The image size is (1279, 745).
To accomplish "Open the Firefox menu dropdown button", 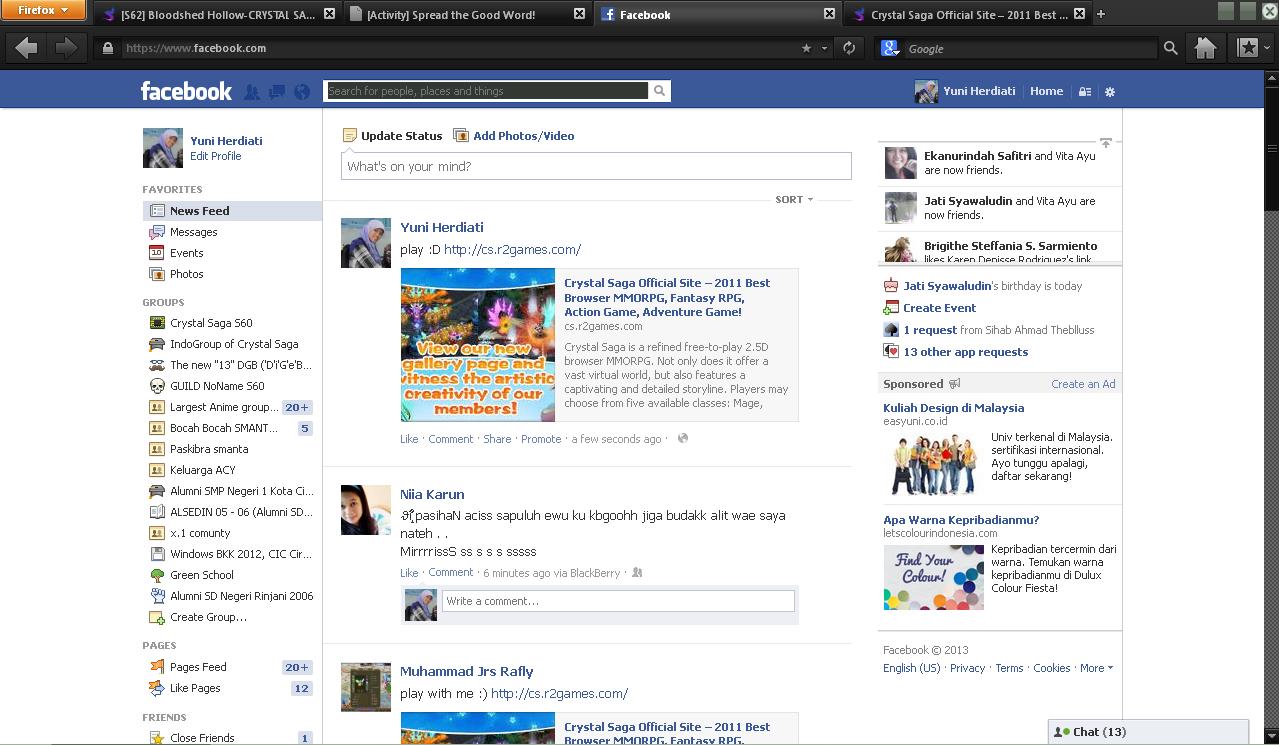I will (44, 11).
